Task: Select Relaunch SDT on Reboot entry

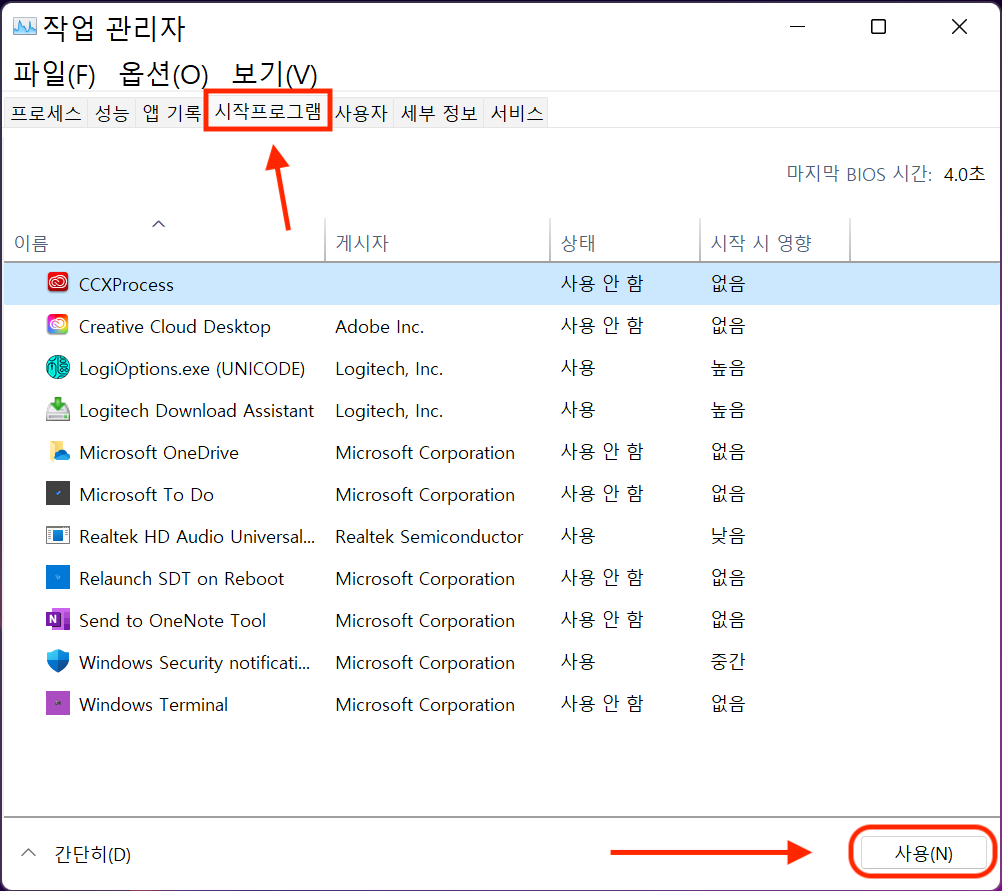Action: click(x=181, y=578)
